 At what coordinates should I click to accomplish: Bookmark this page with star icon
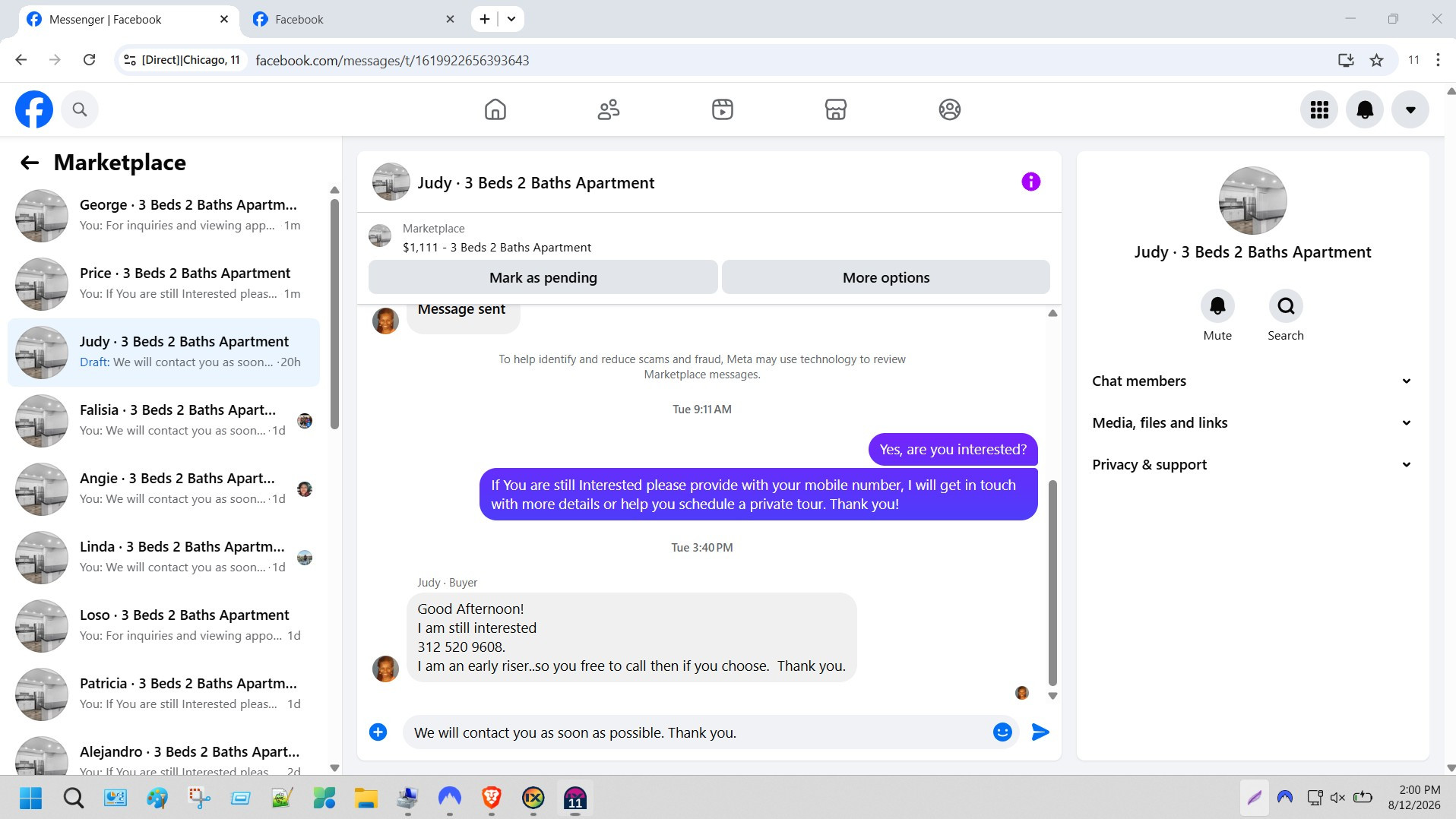[1376, 60]
